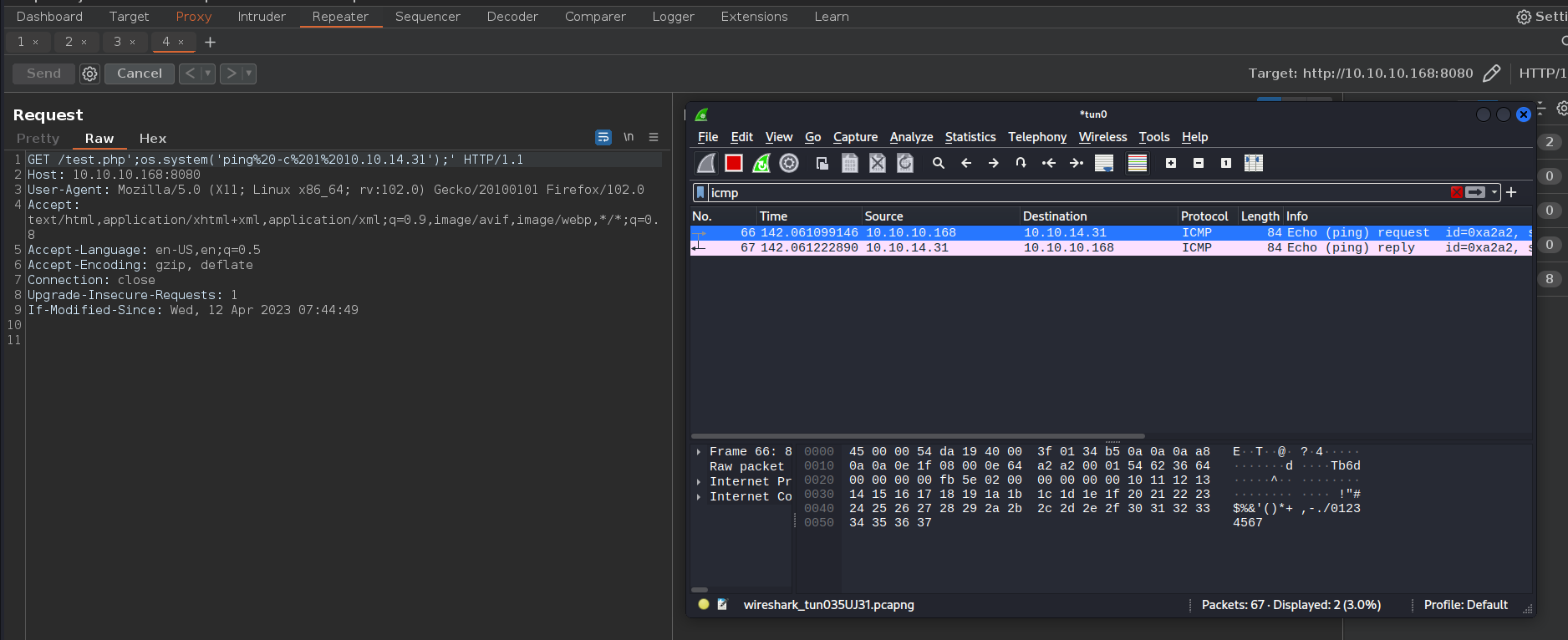Image resolution: width=1568 pixels, height=640 pixels.
Task: Go to previous request in Repeater history
Action: [x=190, y=74]
